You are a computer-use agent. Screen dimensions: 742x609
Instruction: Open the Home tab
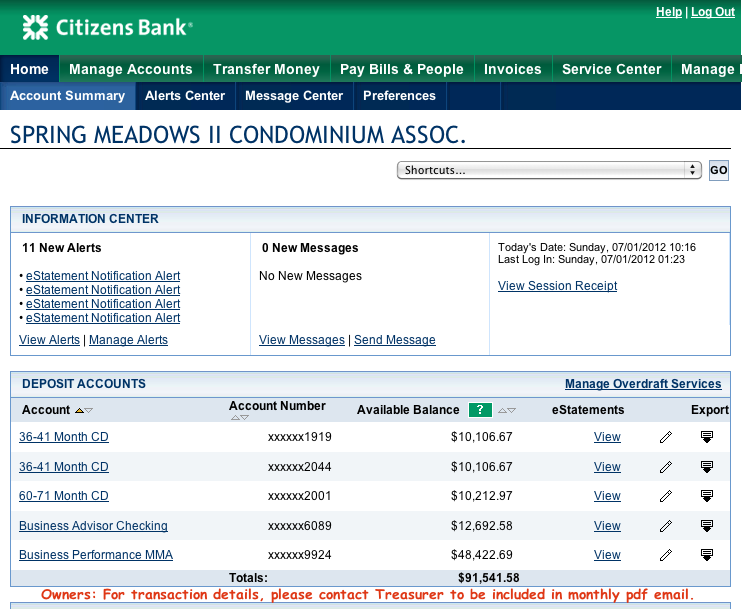[x=29, y=69]
